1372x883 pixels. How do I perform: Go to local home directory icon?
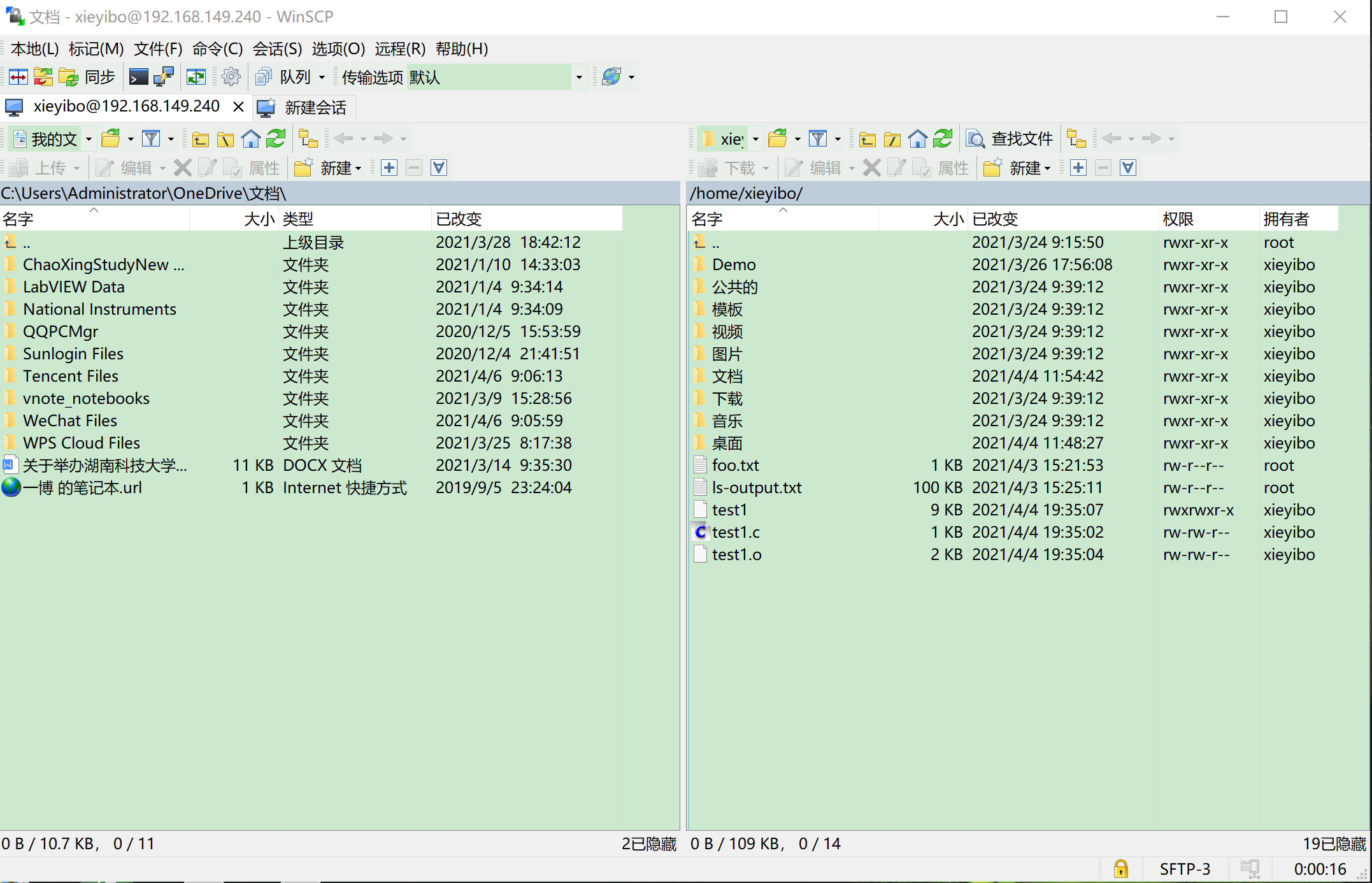pos(251,139)
